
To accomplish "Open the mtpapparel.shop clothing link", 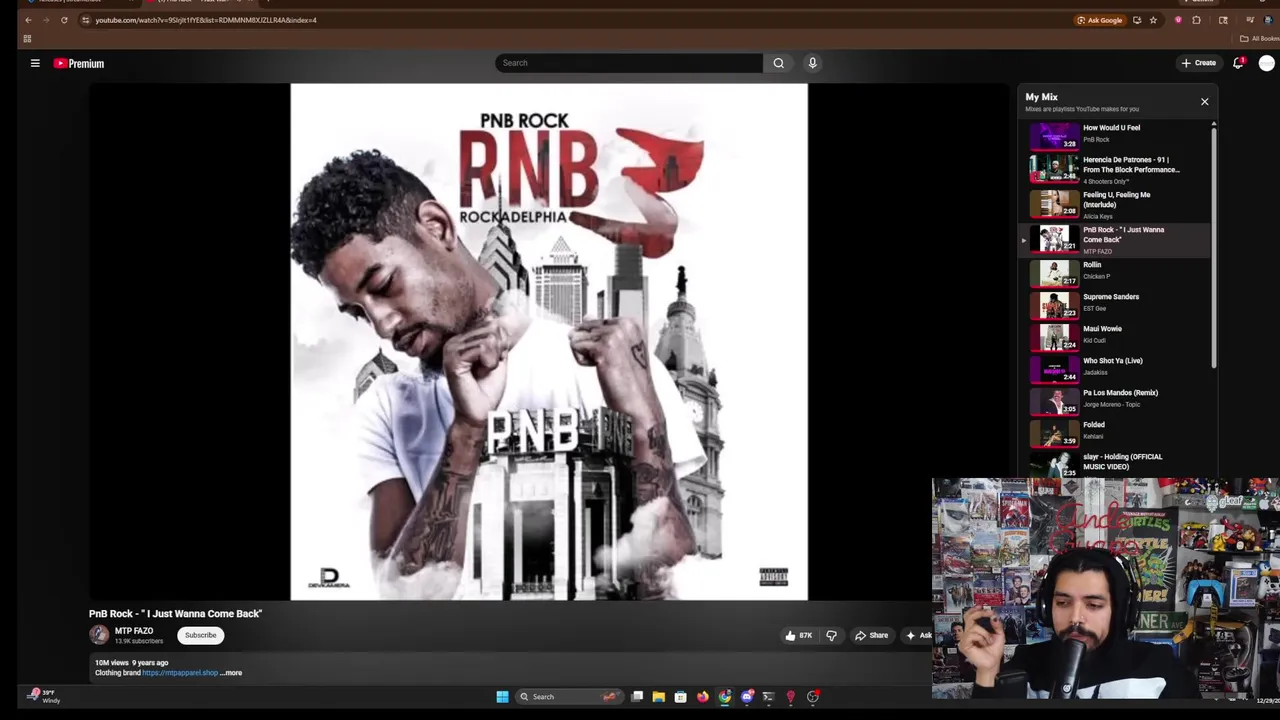I will click(180, 673).
